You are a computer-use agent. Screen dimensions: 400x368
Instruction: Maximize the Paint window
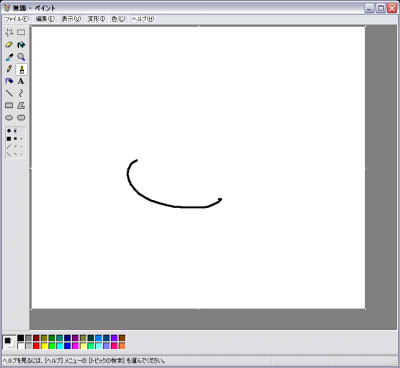tap(381, 8)
